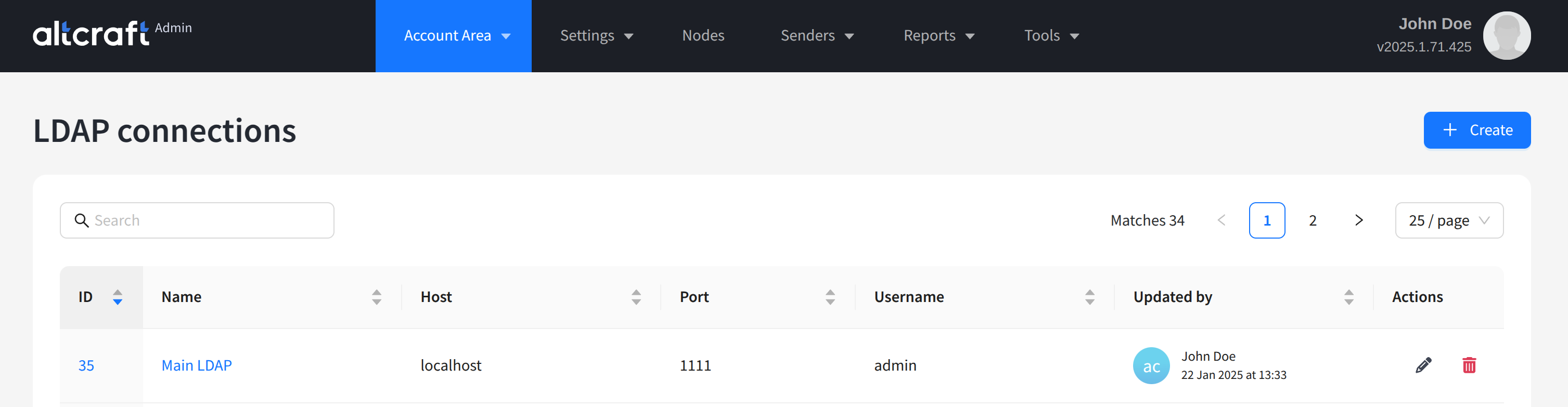The image size is (1568, 407).
Task: Delete Main LDAP using the trash icon
Action: point(1469,365)
